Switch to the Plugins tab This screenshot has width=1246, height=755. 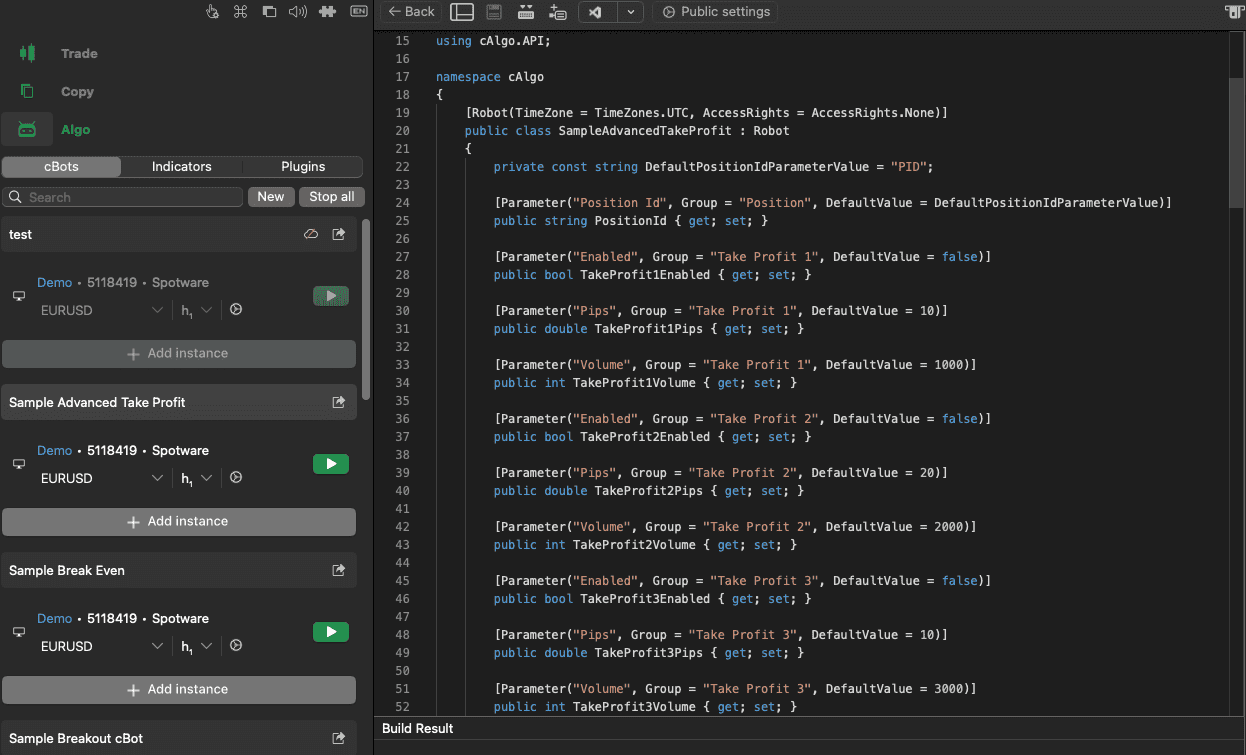click(302, 167)
